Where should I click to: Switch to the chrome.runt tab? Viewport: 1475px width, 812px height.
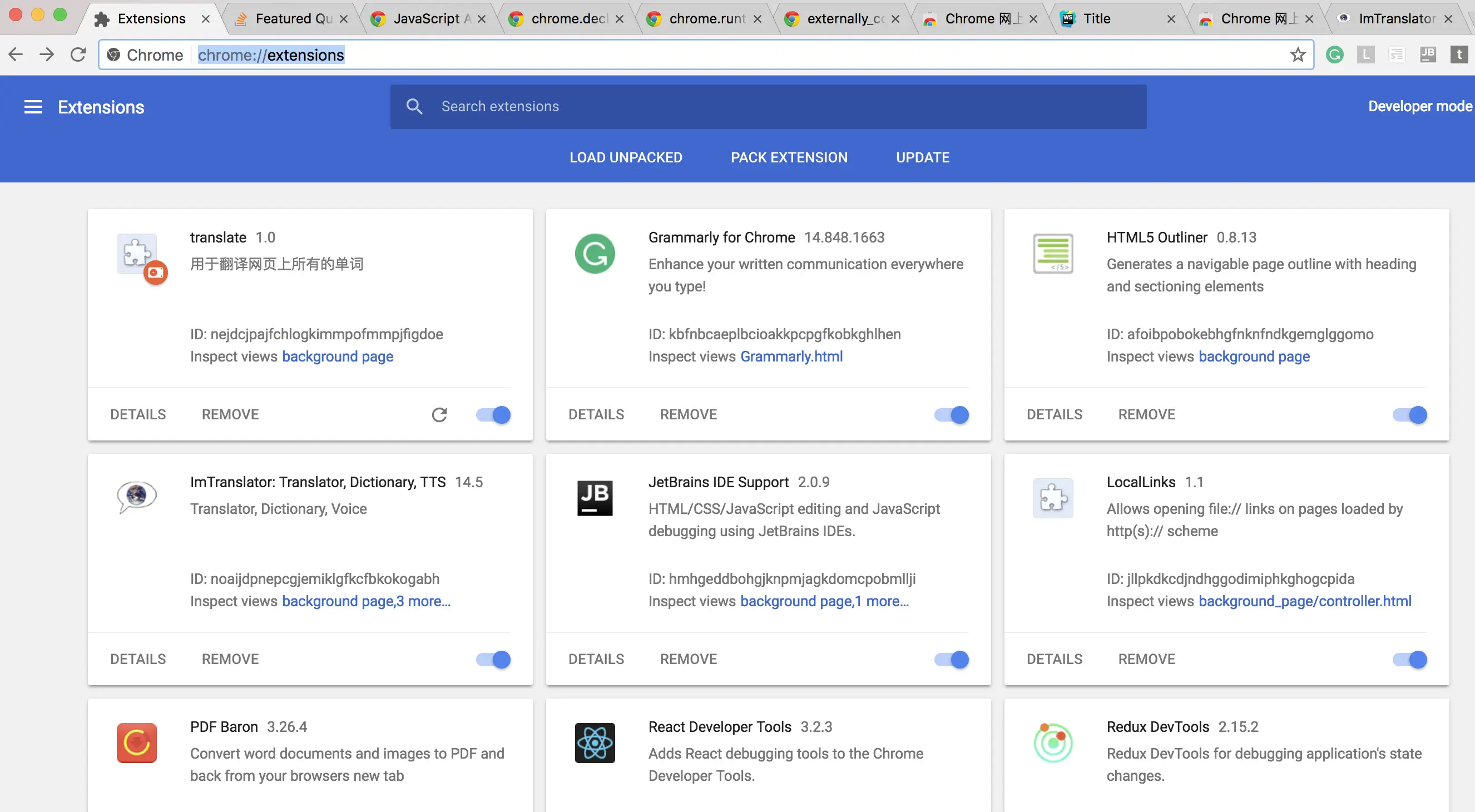click(x=706, y=19)
